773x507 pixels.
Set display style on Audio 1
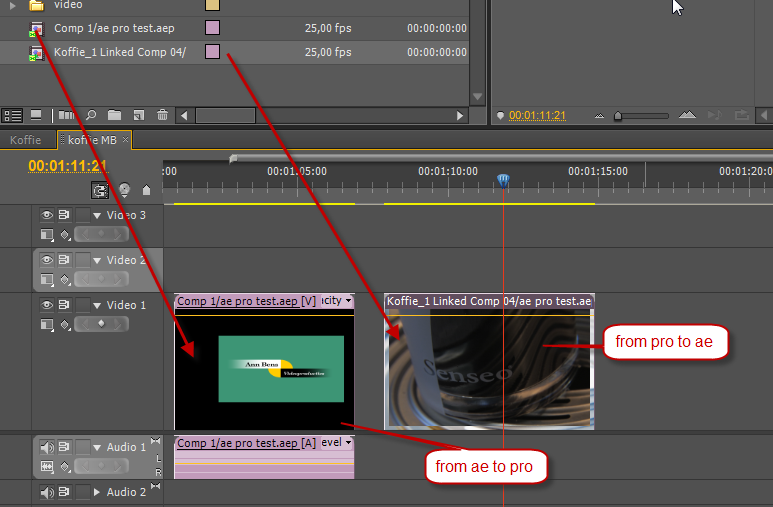pyautogui.click(x=47, y=466)
